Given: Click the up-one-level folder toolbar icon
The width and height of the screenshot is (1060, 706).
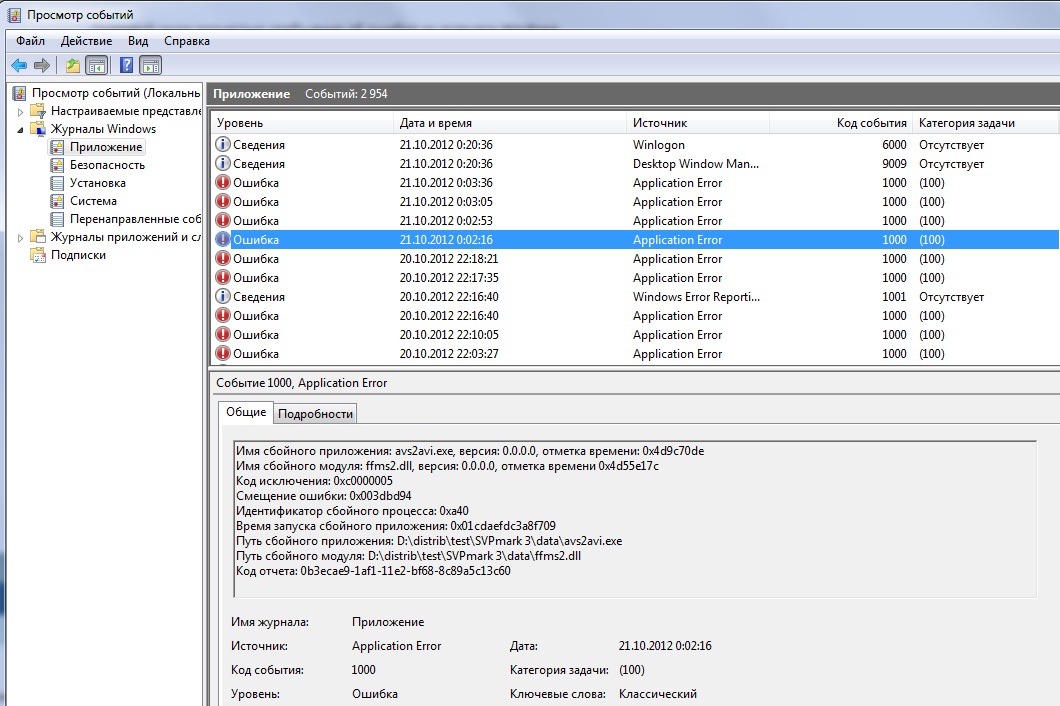Looking at the screenshot, I should [x=72, y=66].
